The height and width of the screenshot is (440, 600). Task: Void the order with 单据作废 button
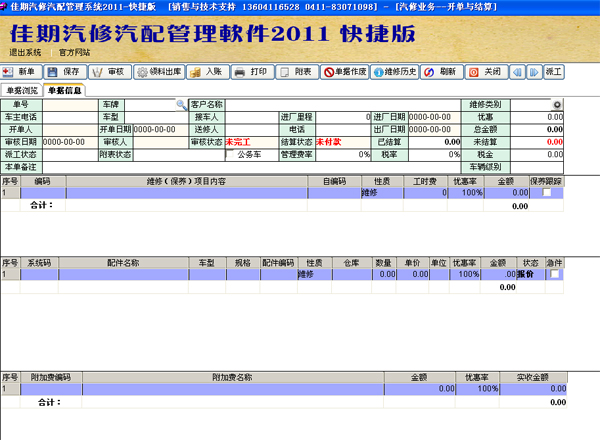click(x=344, y=72)
